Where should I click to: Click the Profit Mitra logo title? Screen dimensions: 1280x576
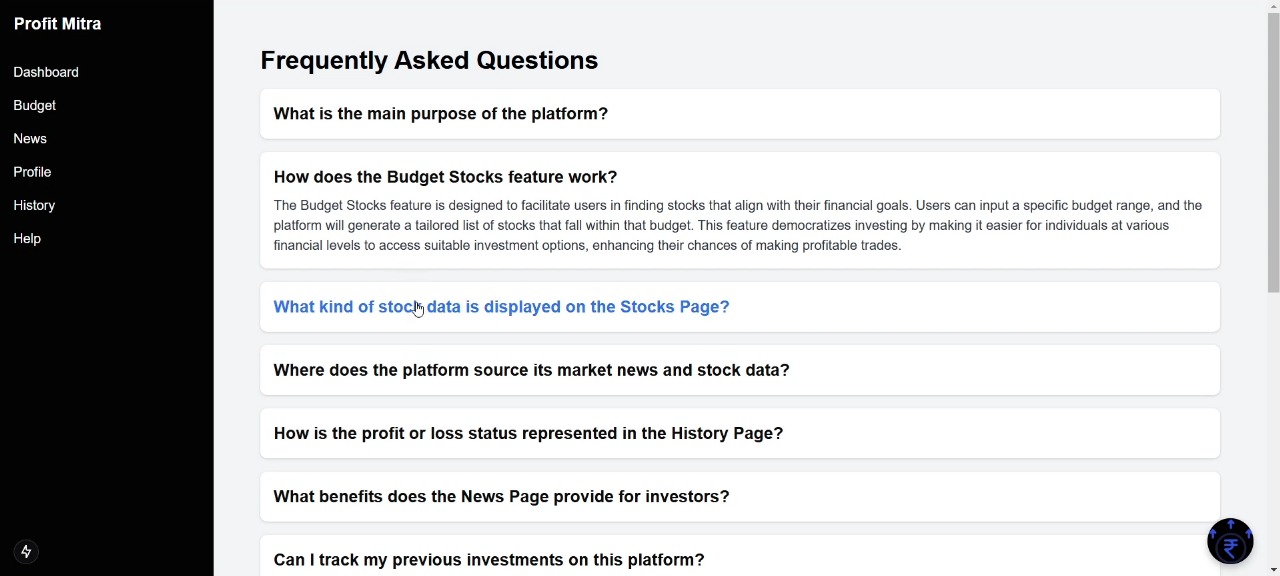coord(58,24)
